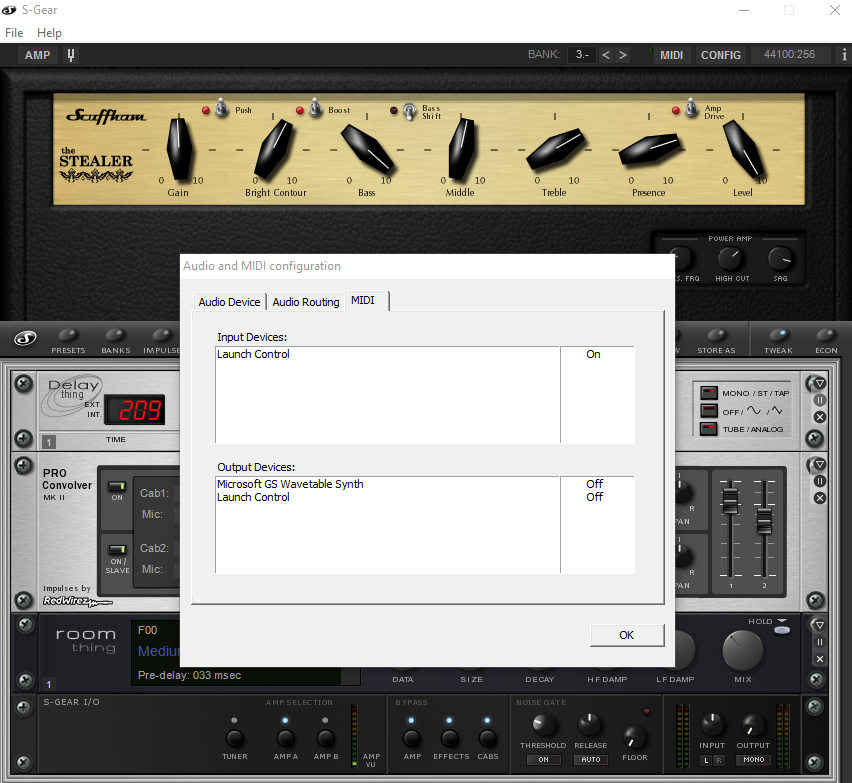Open the PRESETS rack button
This screenshot has height=783, width=852.
(68, 341)
